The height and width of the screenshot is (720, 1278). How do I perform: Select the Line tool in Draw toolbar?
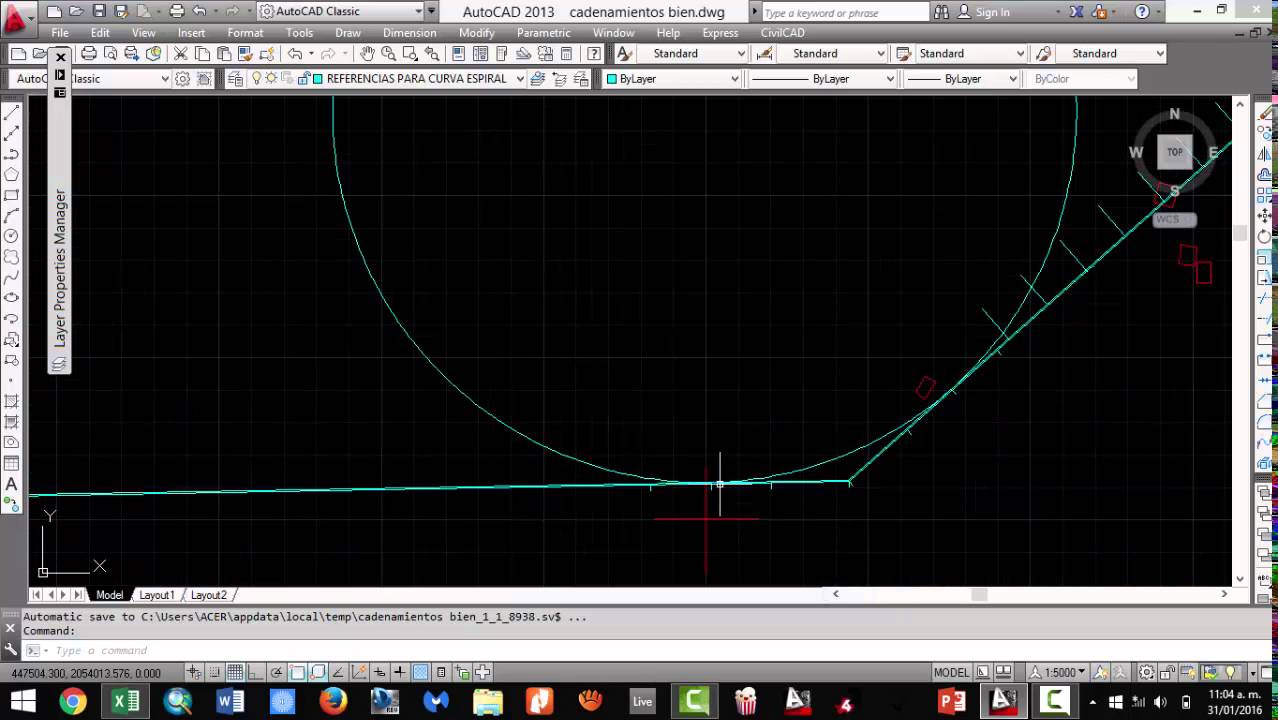(x=12, y=113)
